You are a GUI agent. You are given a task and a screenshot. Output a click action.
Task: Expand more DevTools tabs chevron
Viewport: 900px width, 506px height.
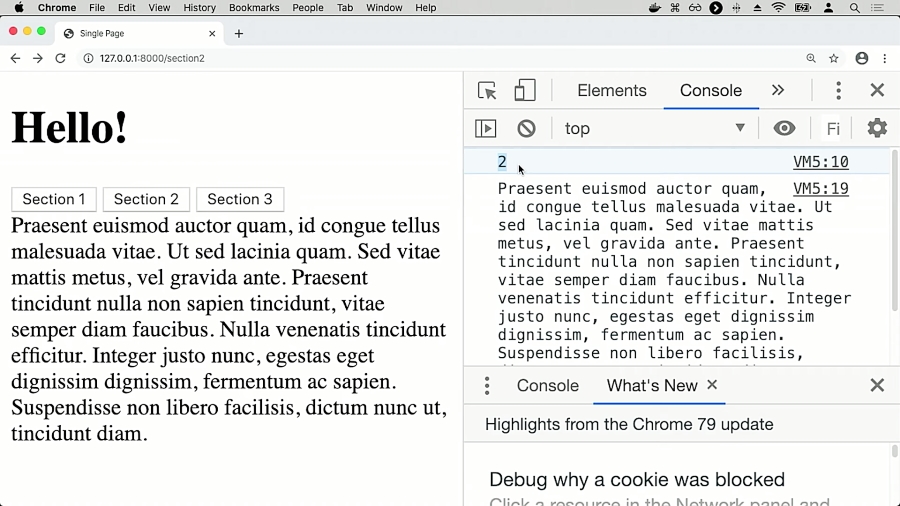(x=778, y=90)
